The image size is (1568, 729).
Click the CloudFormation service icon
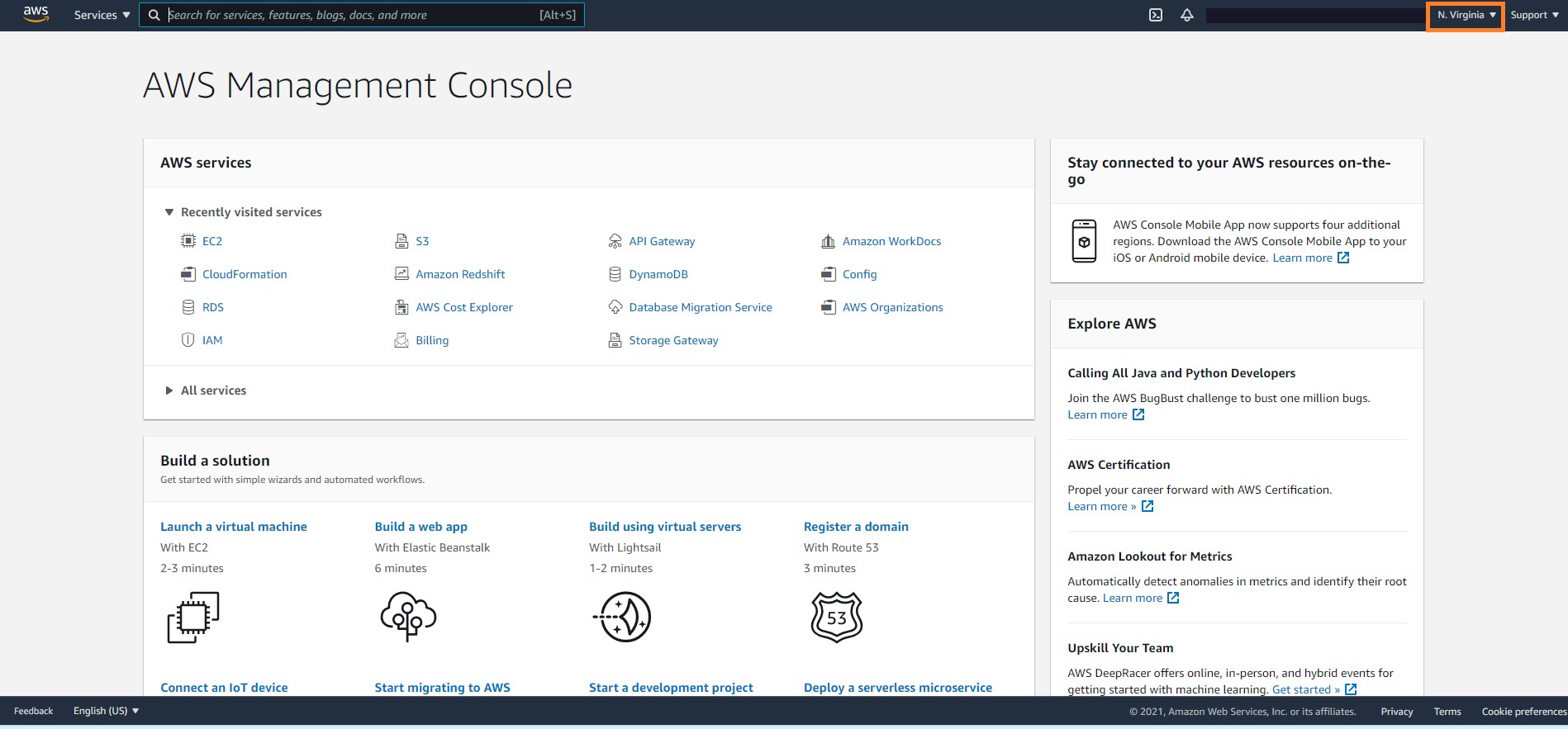188,274
